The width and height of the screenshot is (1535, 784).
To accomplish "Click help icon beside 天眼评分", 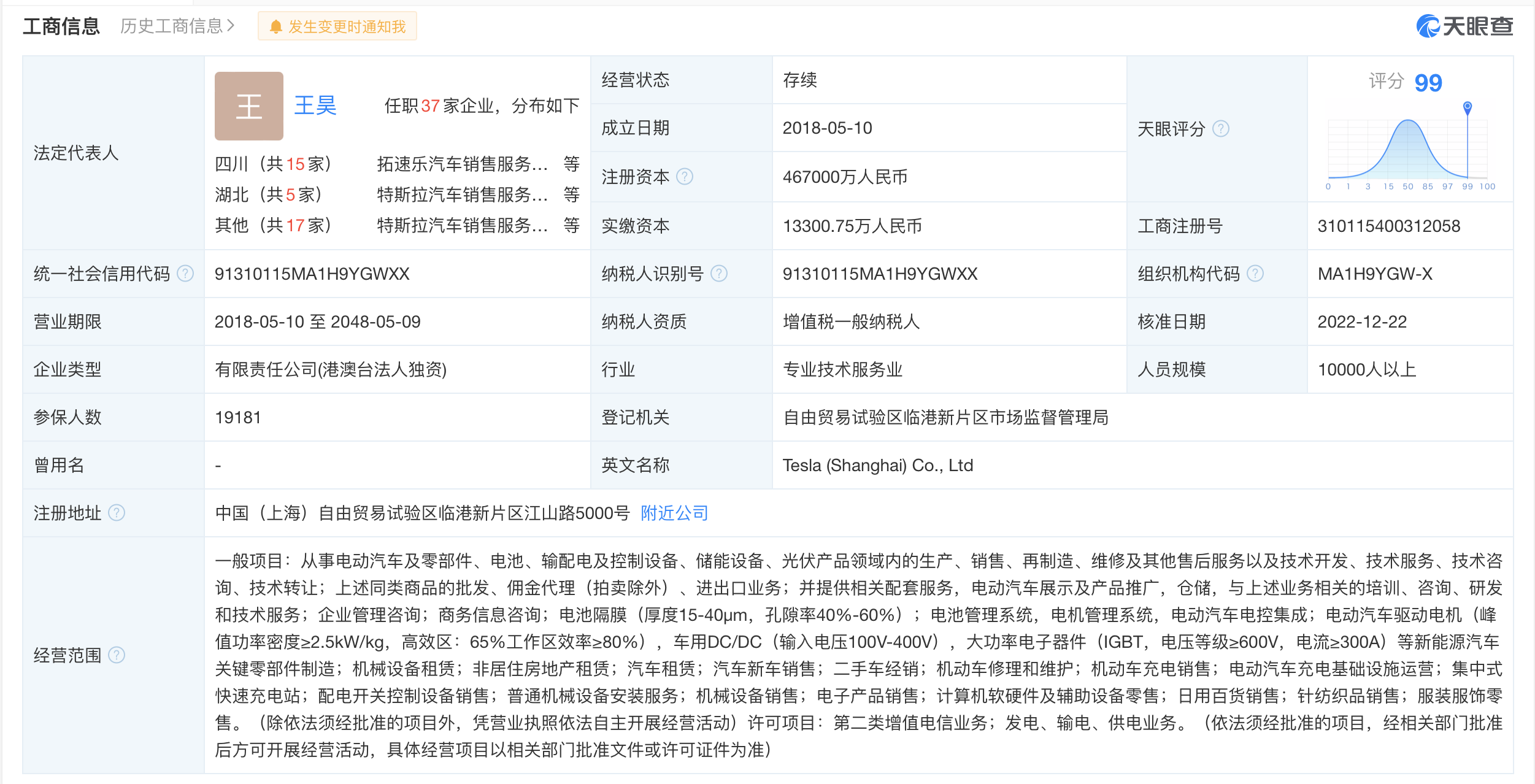I will pyautogui.click(x=1221, y=129).
